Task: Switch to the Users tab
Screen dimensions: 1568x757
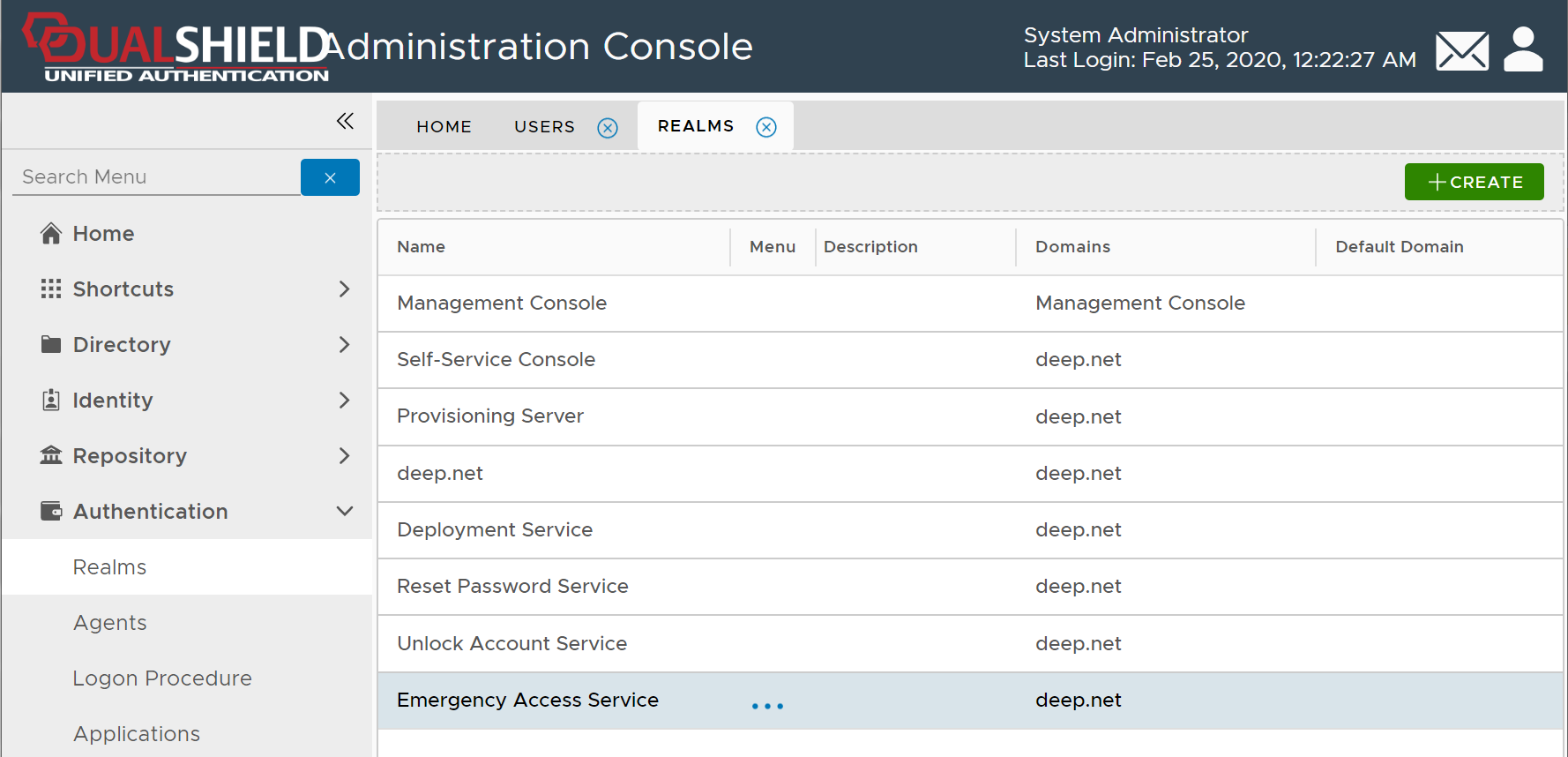Action: tap(544, 127)
